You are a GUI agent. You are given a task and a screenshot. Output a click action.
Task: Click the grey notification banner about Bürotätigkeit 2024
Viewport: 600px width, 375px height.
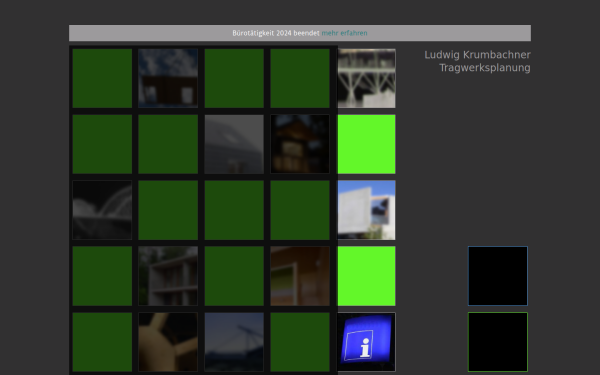click(300, 33)
